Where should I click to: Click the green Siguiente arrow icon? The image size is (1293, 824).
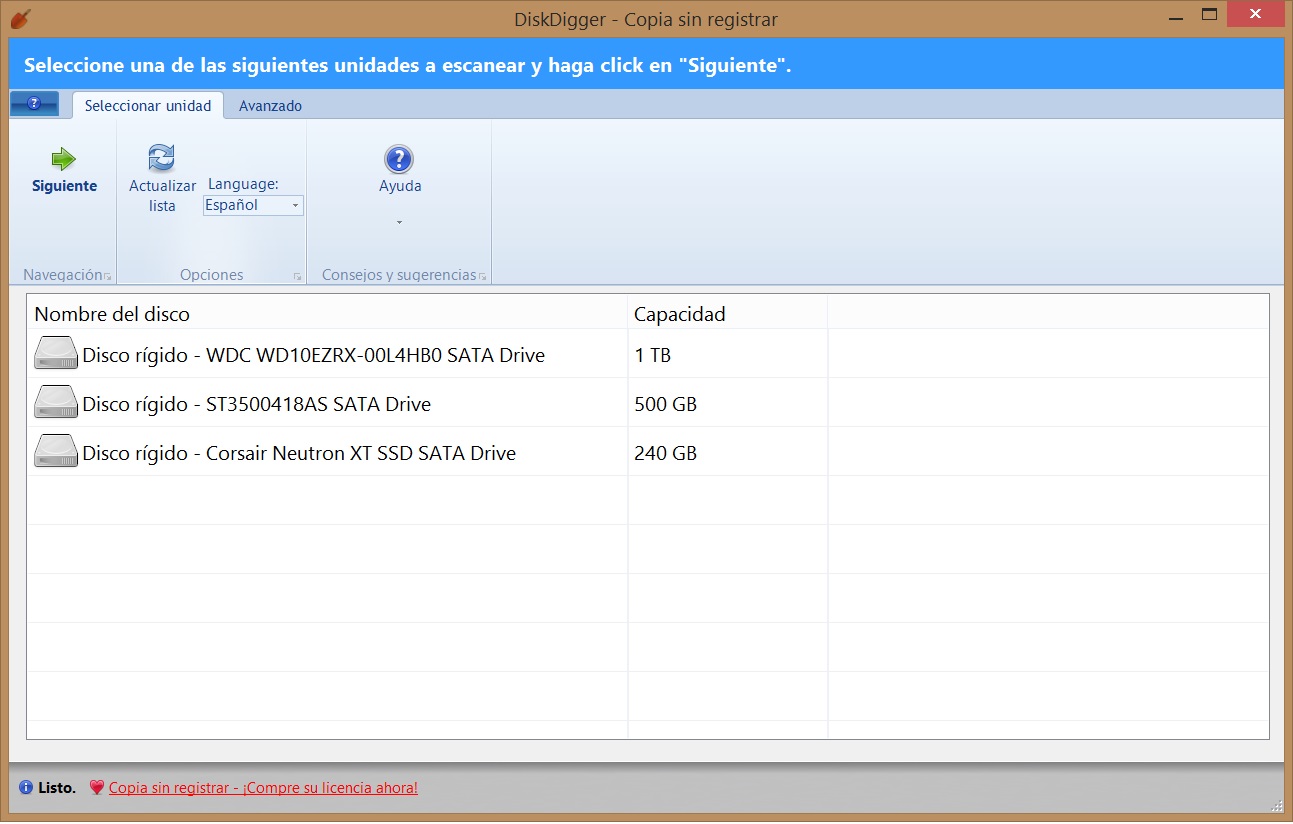pos(64,158)
